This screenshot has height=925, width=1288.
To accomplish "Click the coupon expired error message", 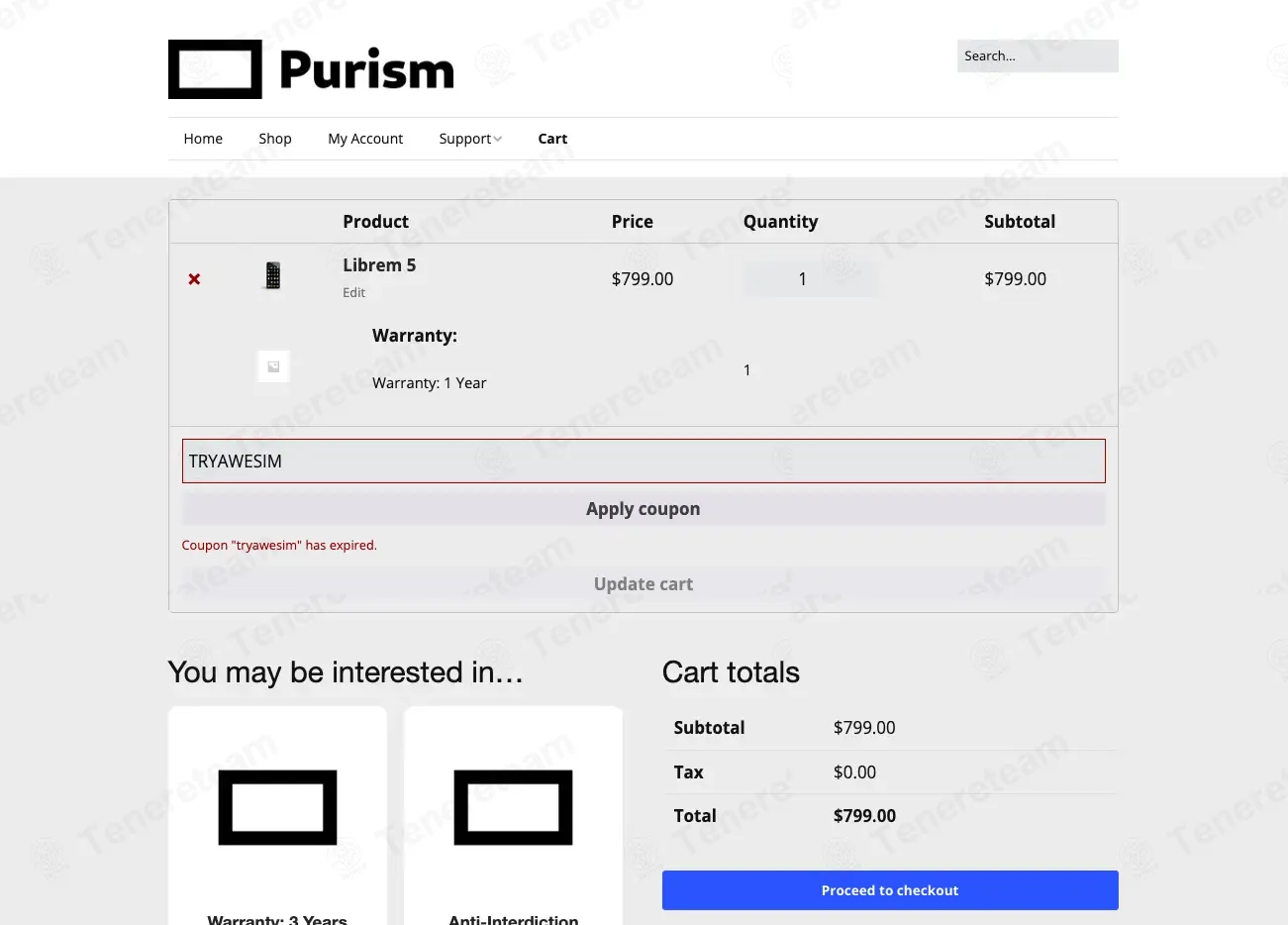I will tap(279, 546).
